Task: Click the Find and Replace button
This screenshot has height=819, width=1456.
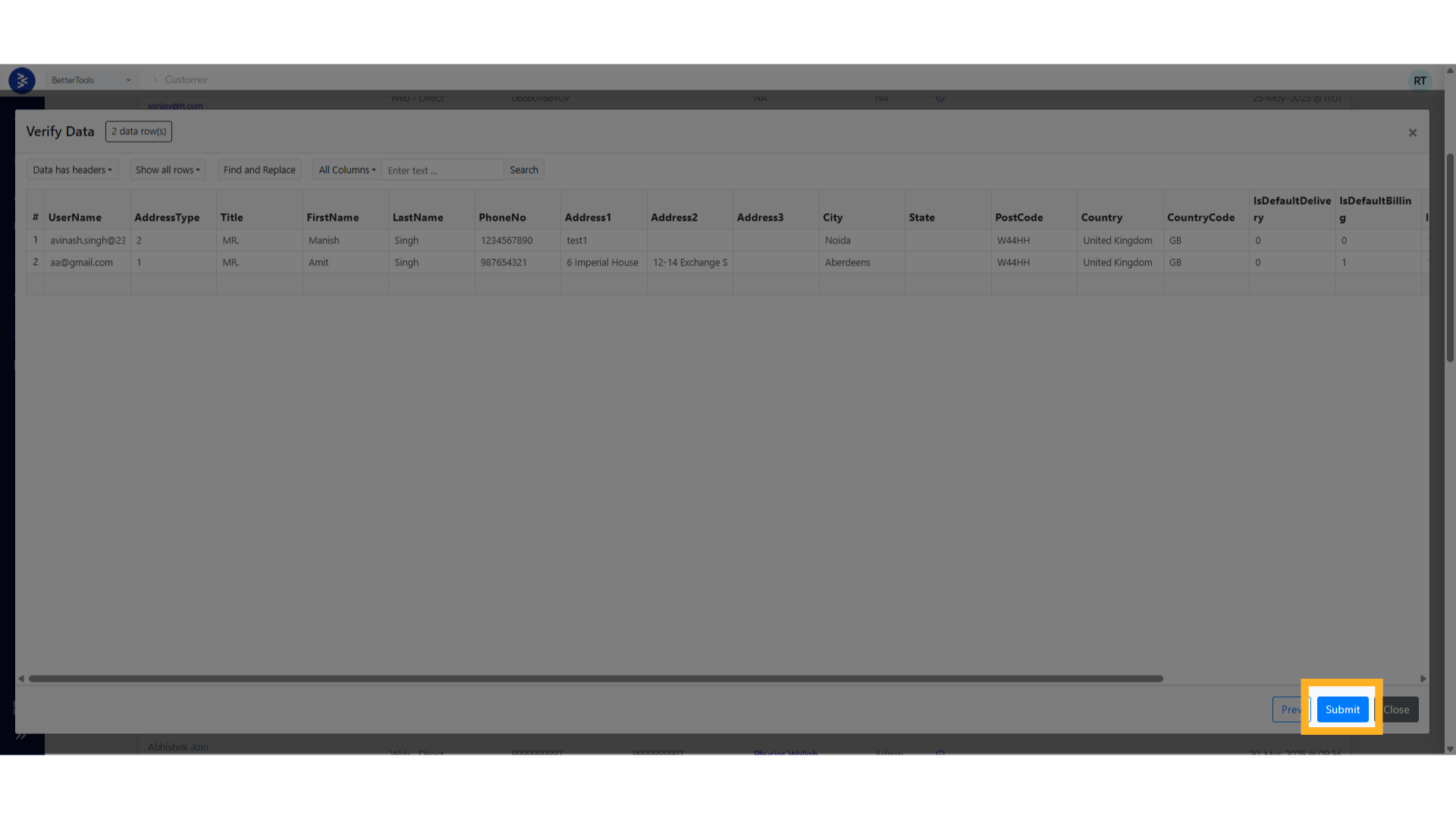Action: 259,170
